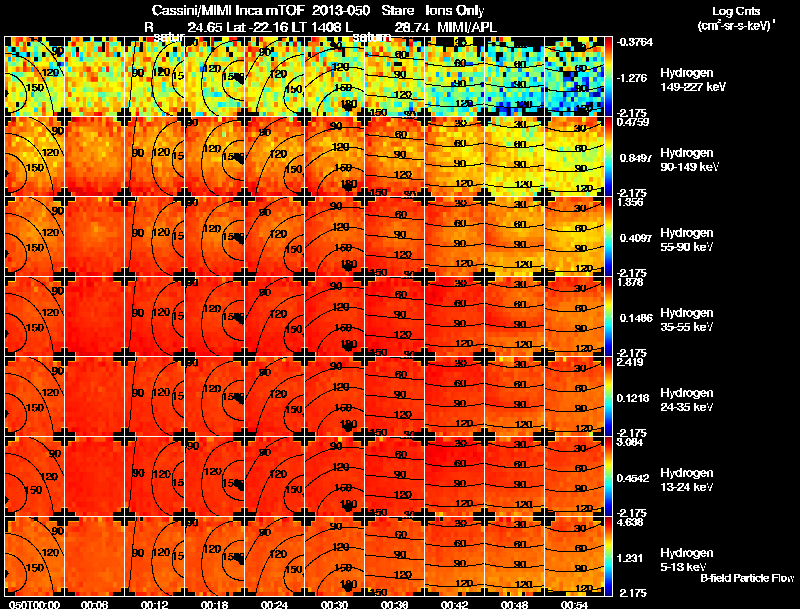Select the color bar beside Hydrogen 5-13 keV
This screenshot has height=609, width=800.
608,556
